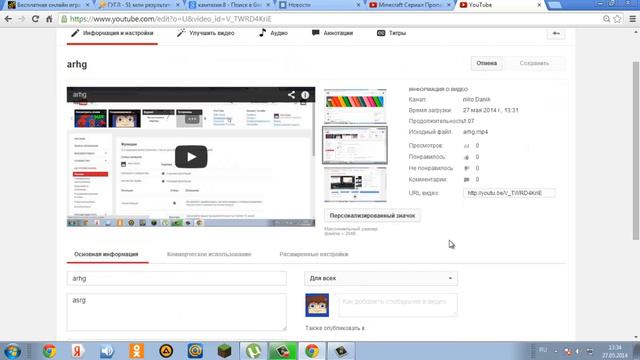Open the uTorrent icon on taskbar
Viewport: 640px width, 360px height.
(x=253, y=351)
